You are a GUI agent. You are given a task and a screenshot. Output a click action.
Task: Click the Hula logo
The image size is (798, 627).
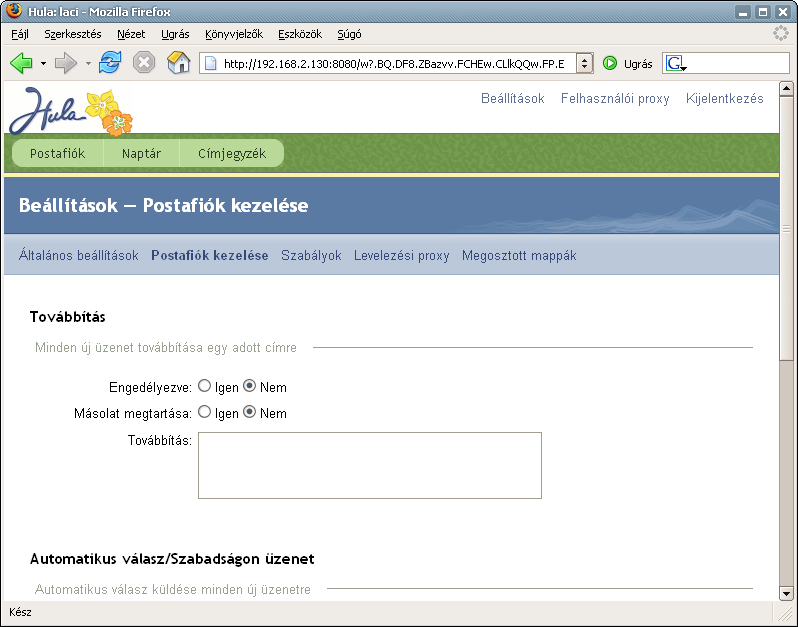point(71,111)
